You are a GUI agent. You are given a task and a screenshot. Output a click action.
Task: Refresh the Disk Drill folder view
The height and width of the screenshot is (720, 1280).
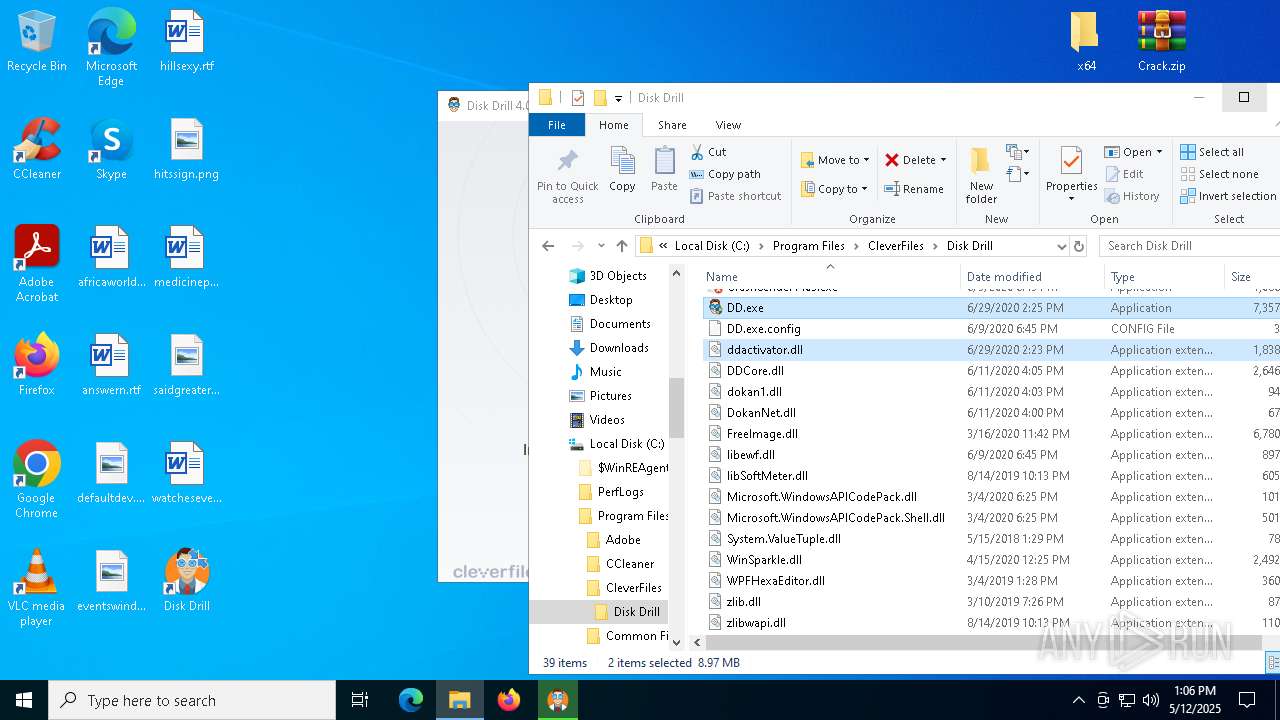(1078, 246)
